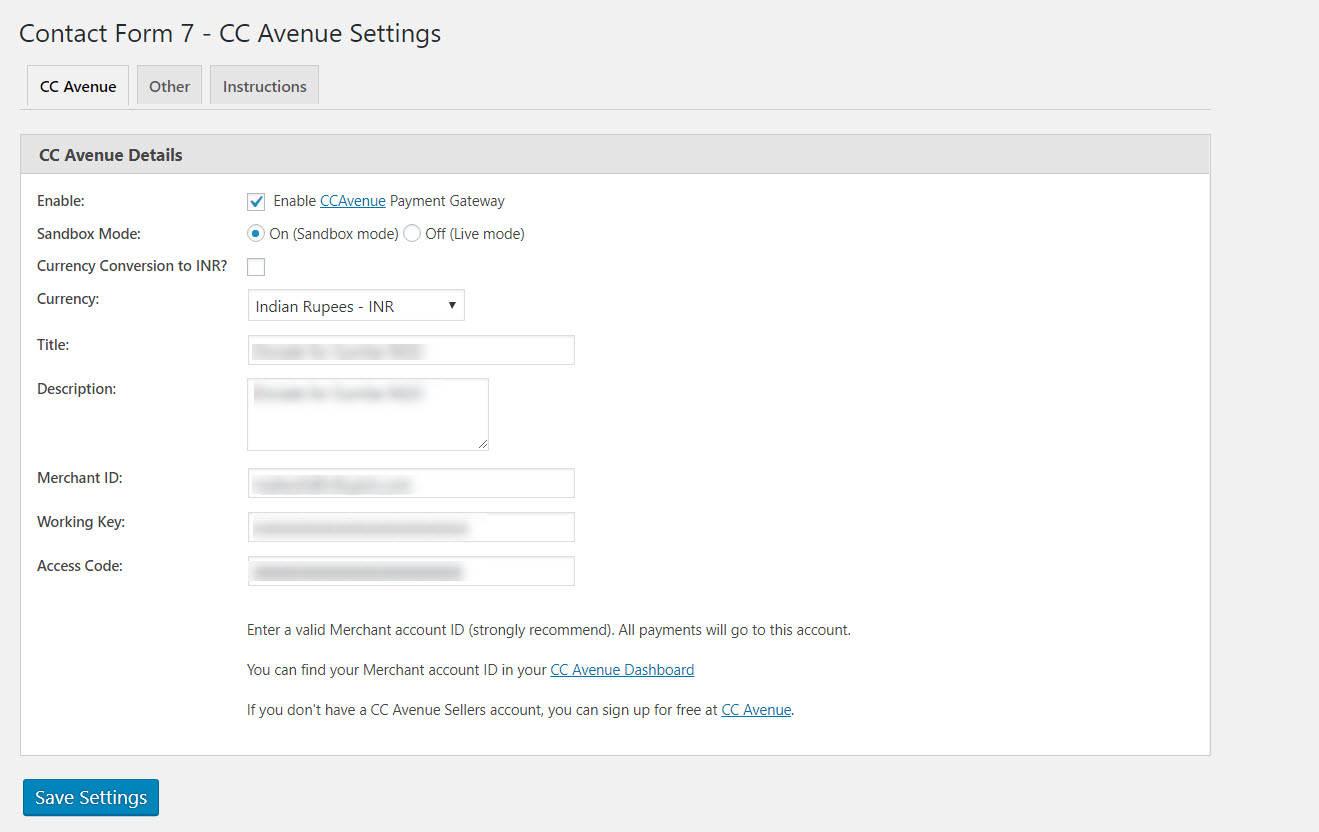
Task: Click the Merchant ID field
Action: 410,483
